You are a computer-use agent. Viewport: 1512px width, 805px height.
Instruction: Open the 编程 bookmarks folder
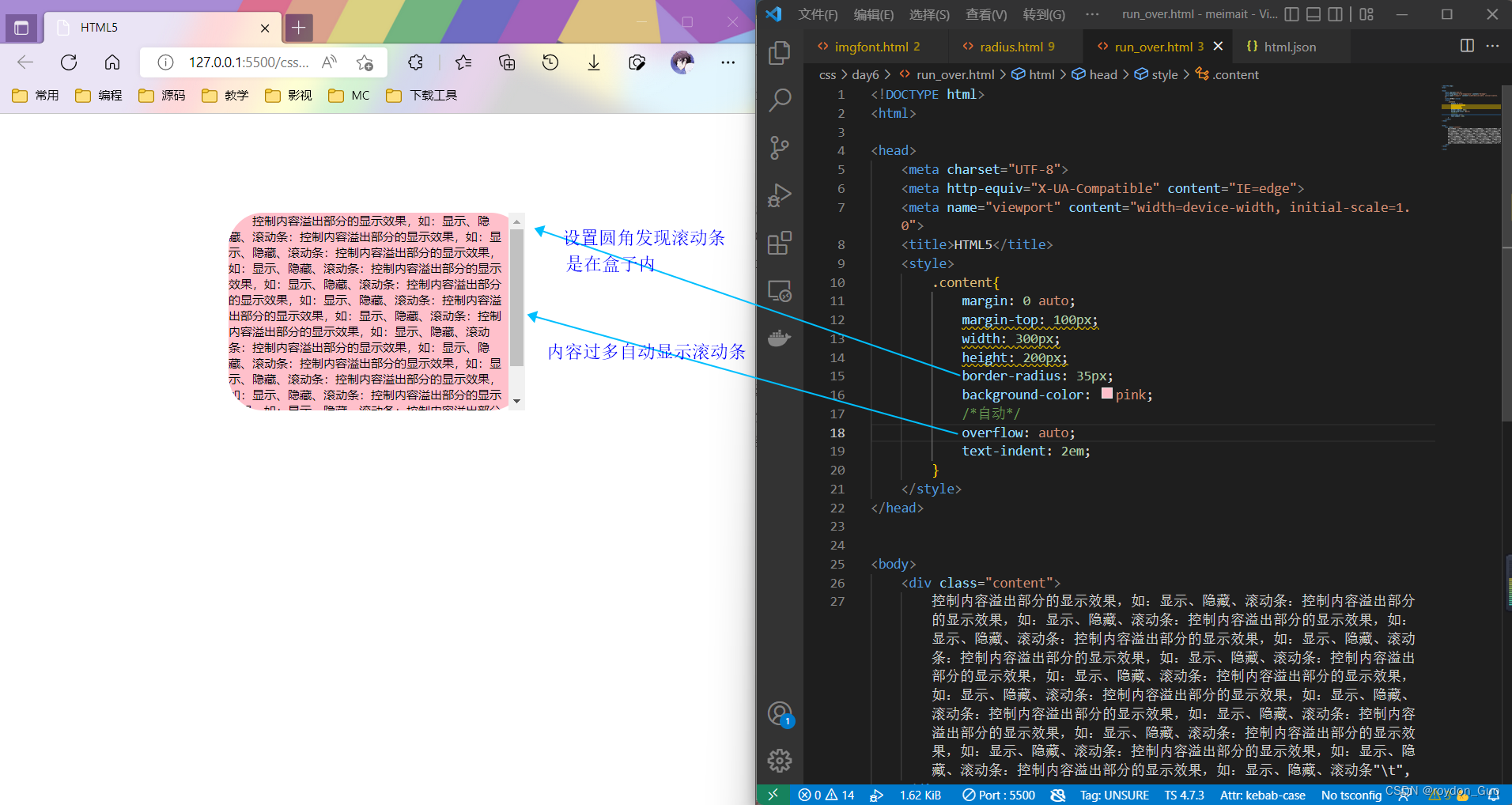coord(99,95)
